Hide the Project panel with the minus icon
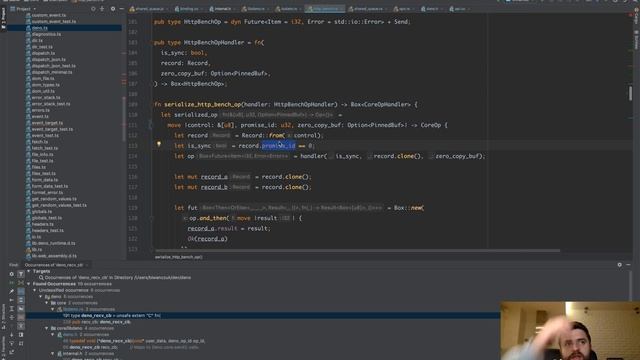640x360 pixels. (x=122, y=9)
